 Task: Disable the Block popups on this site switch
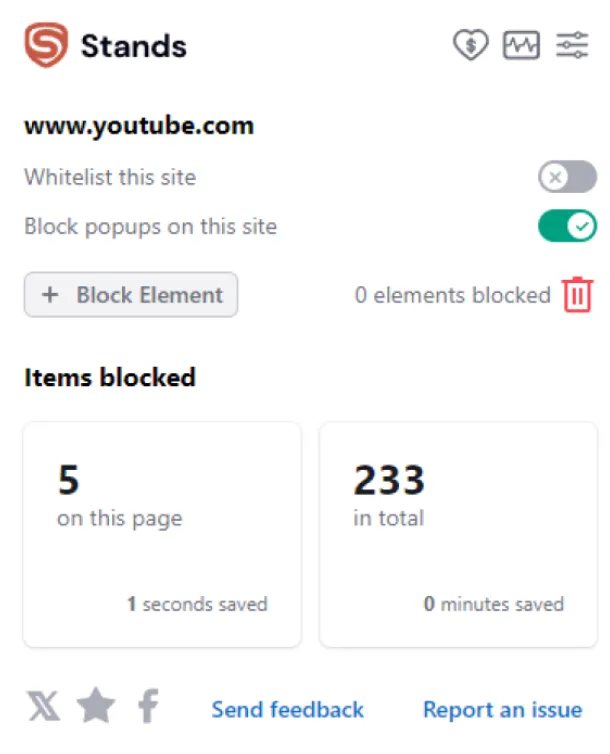coord(567,227)
